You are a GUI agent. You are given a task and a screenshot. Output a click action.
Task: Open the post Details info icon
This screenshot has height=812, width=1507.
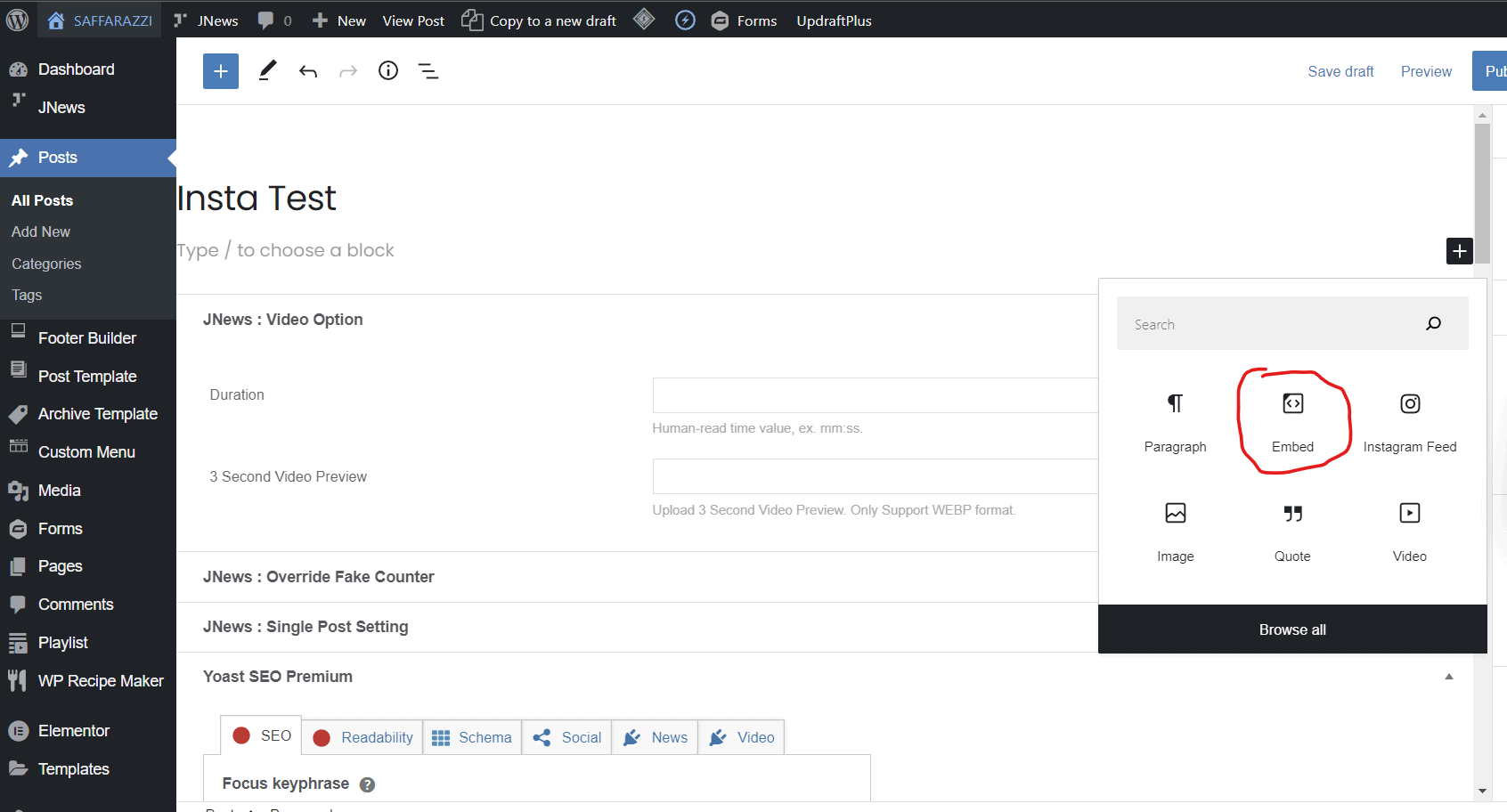[388, 71]
